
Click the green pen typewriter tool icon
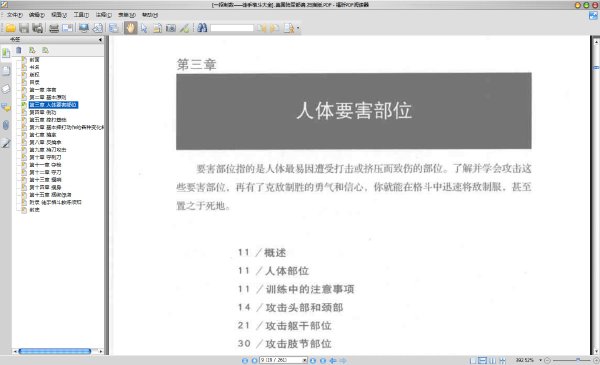[184, 28]
